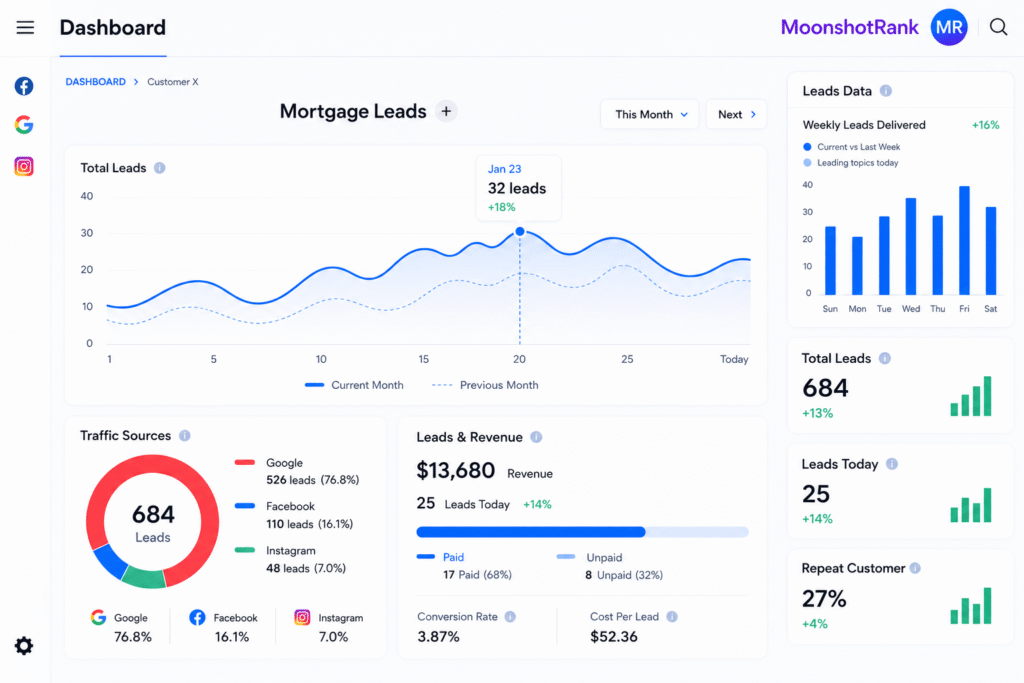
Task: Open the hamburger menu
Action: click(25, 27)
